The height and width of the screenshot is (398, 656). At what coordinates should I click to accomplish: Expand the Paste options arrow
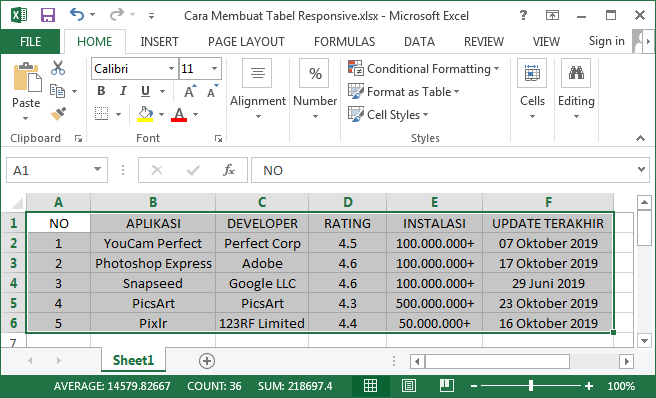(26, 118)
